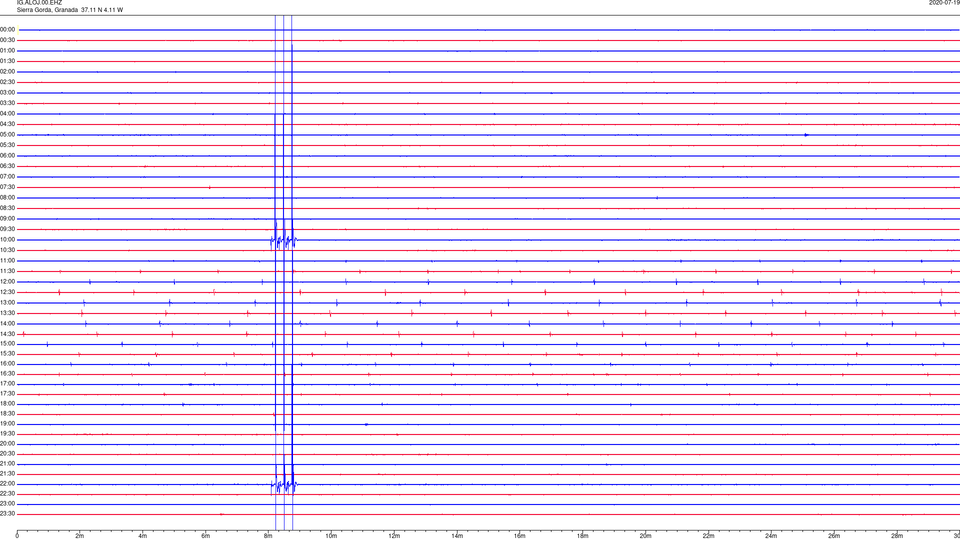Select the 02:00 trace time label

coord(7,71)
